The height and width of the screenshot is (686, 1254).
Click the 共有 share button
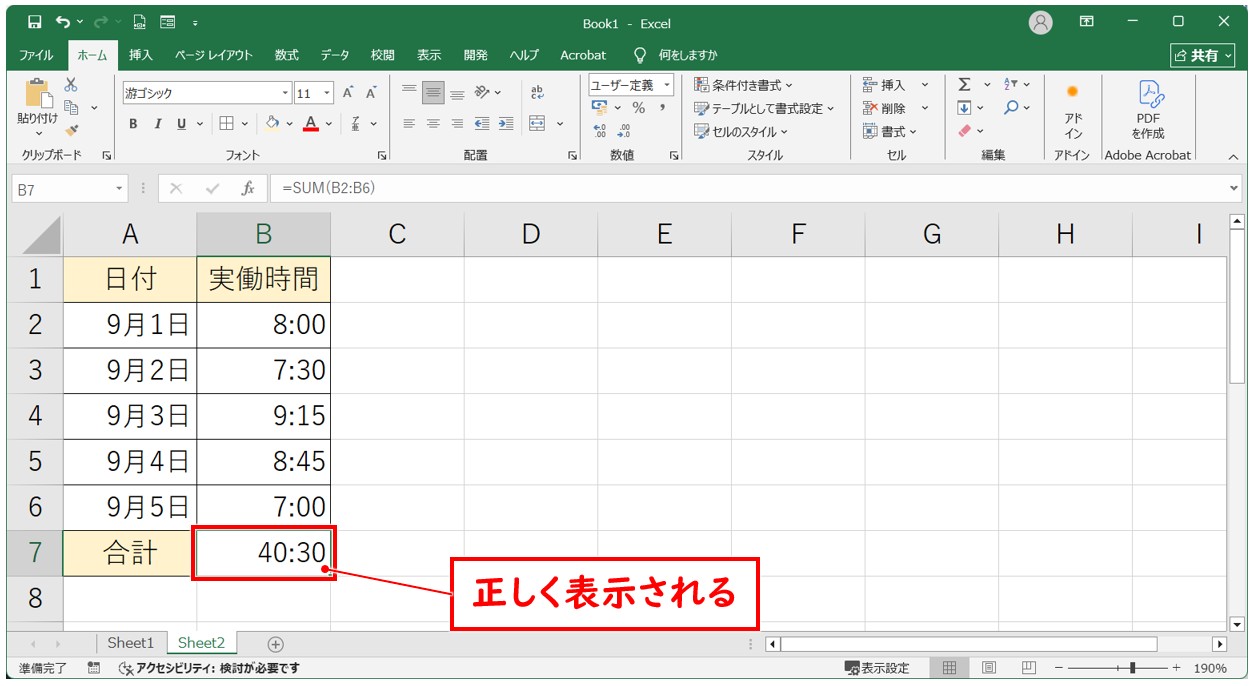pyautogui.click(x=1203, y=55)
